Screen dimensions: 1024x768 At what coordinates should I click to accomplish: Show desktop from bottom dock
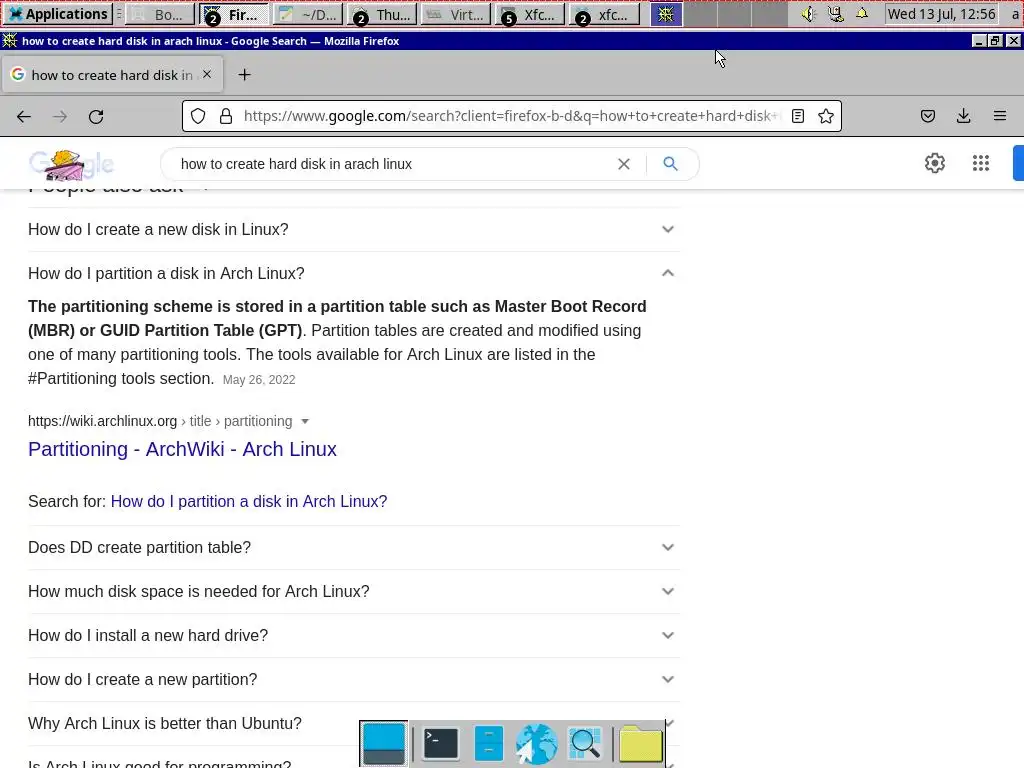(383, 744)
